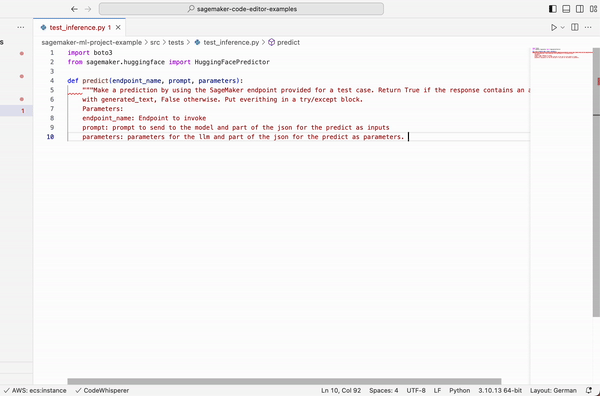The width and height of the screenshot is (600, 396).
Task: Click the 'with generated_text, False otherwise' line
Action: pos(222,99)
